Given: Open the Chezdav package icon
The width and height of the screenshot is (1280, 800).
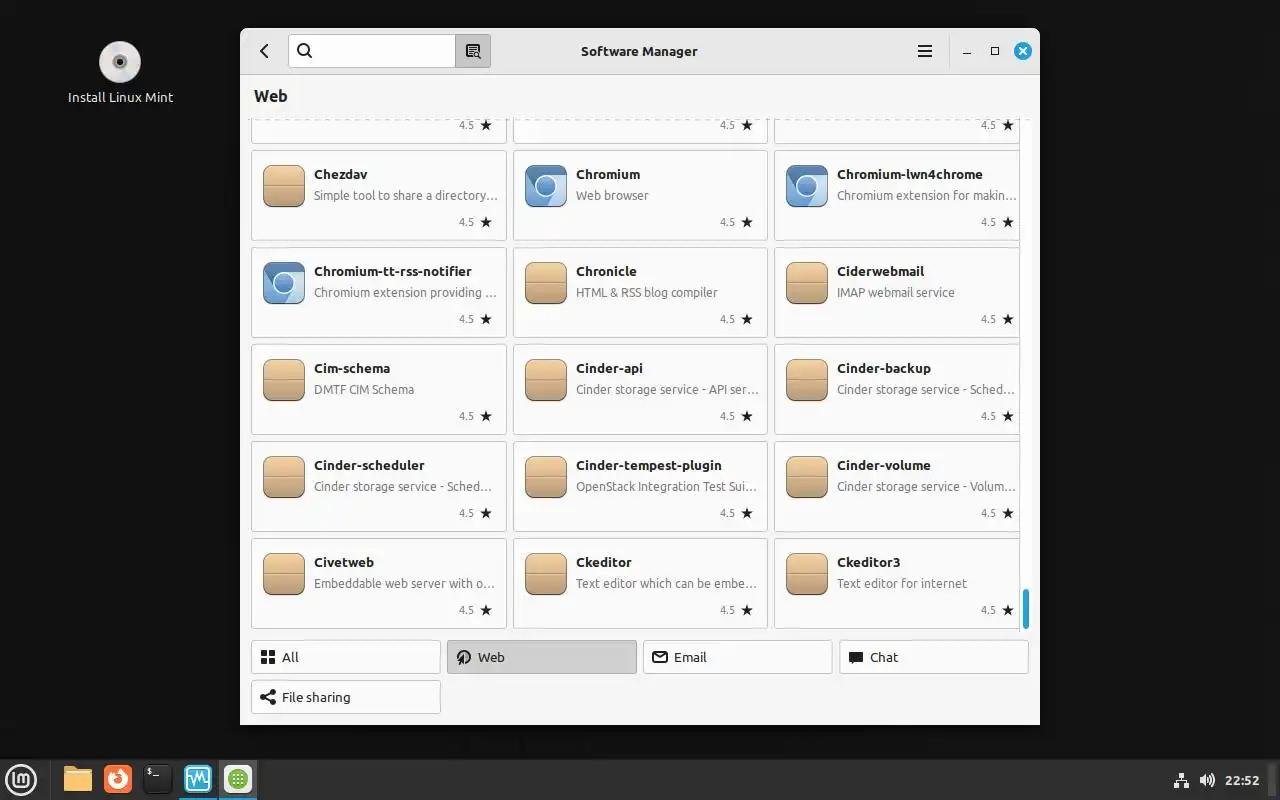Looking at the screenshot, I should 284,186.
